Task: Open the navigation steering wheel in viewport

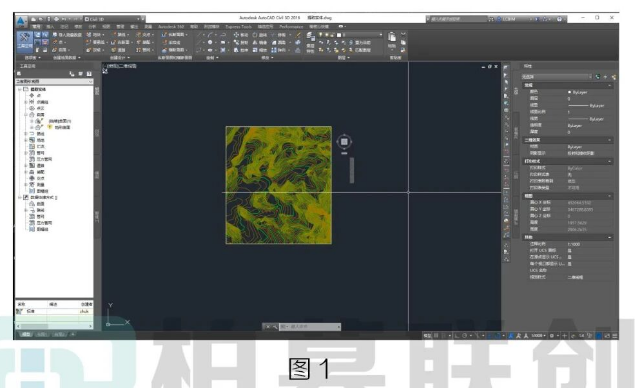Action: pyautogui.click(x=344, y=141)
